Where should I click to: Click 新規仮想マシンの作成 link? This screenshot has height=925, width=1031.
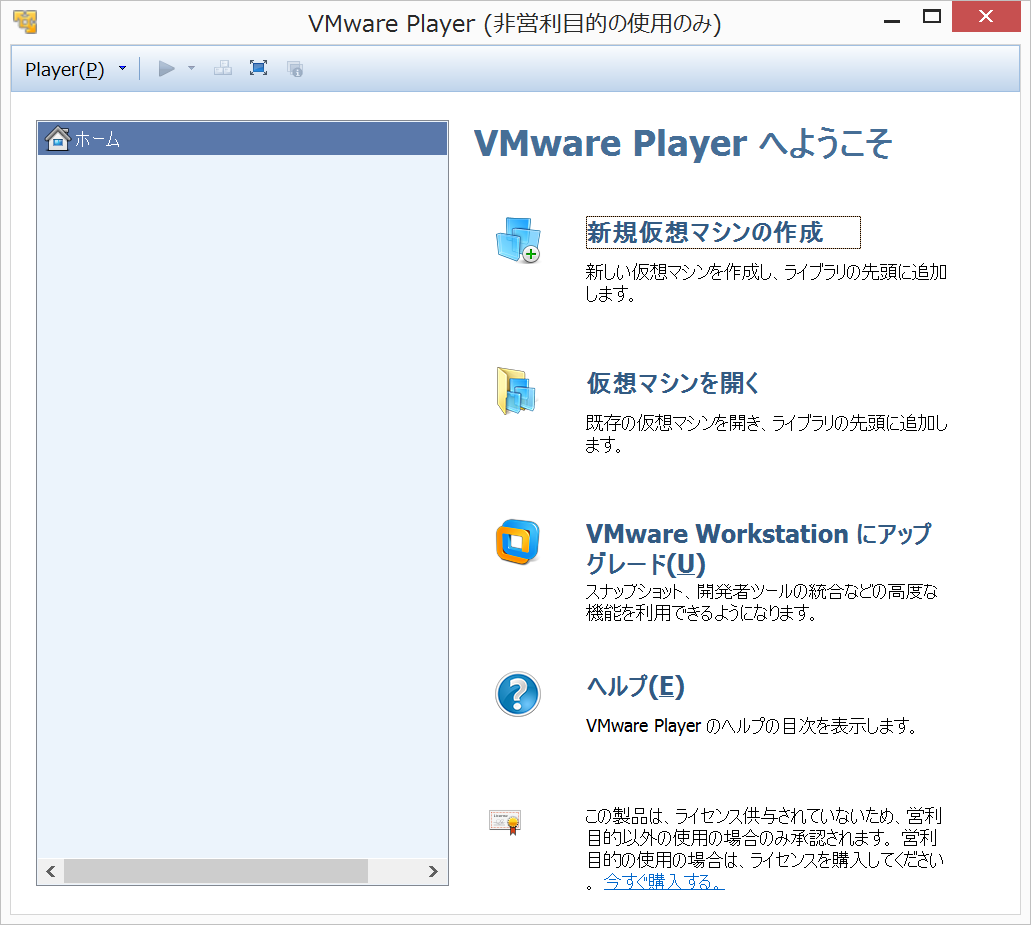click(x=722, y=231)
